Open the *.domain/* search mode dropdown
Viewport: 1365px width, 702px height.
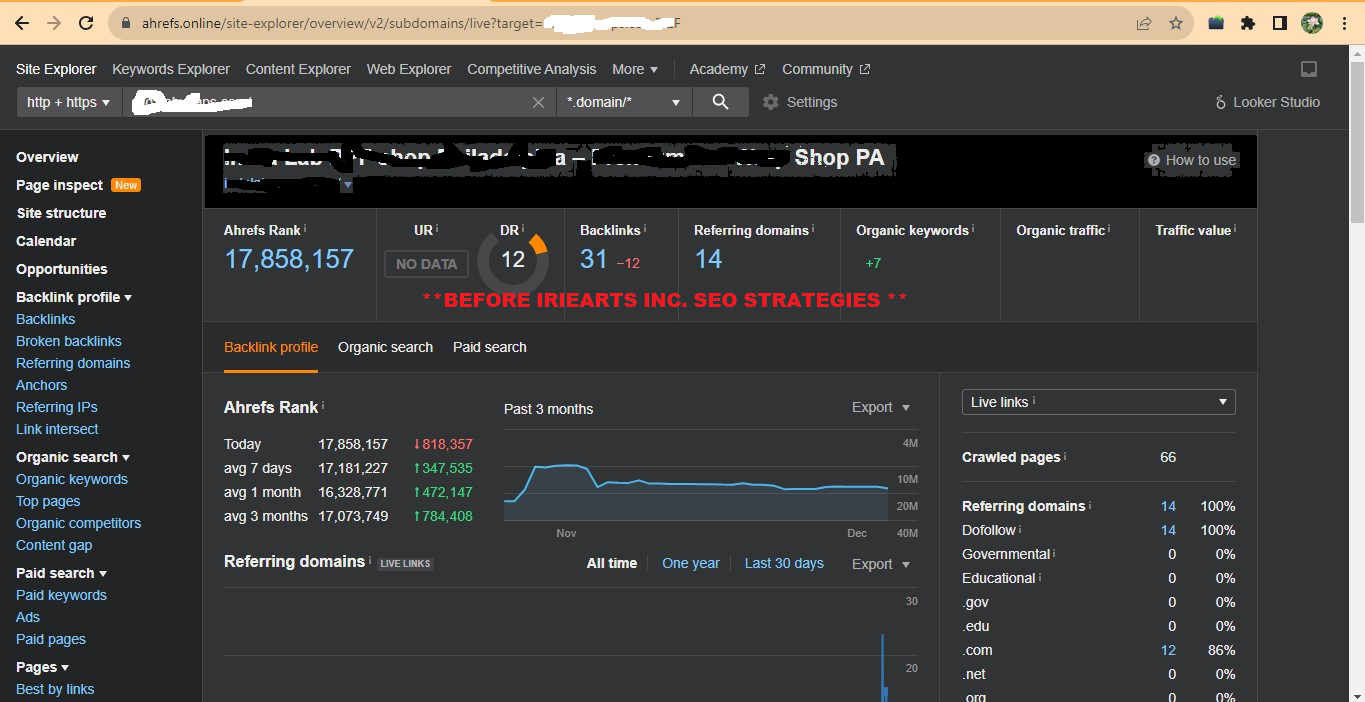coord(624,101)
